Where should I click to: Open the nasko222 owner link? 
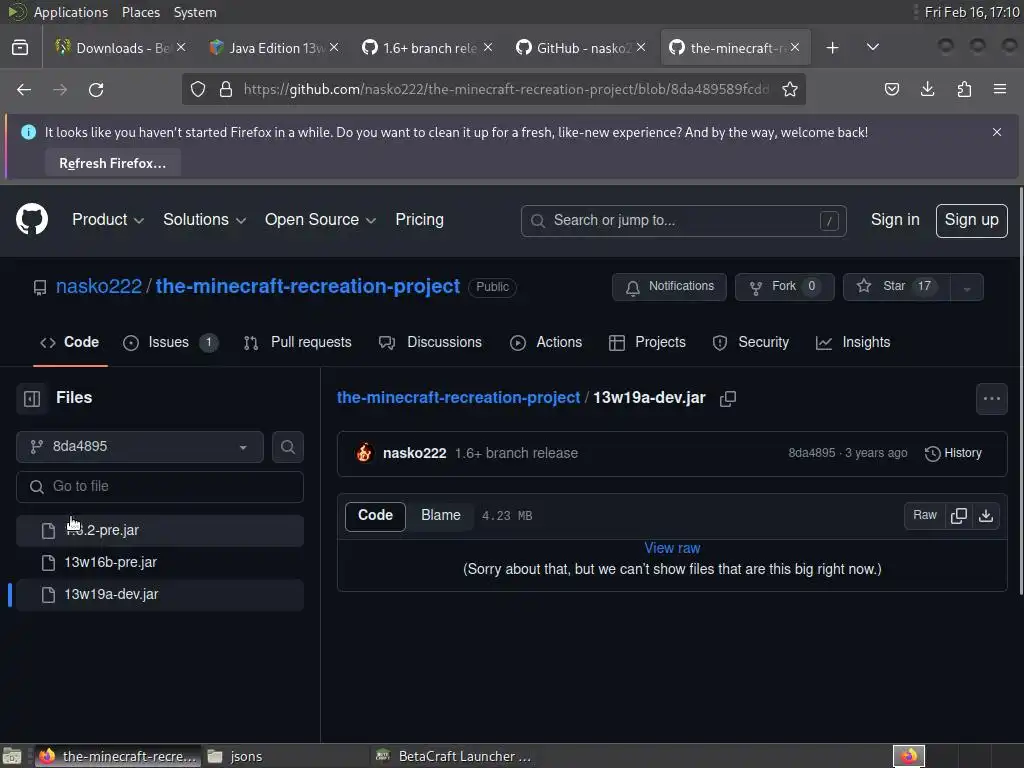(x=99, y=287)
